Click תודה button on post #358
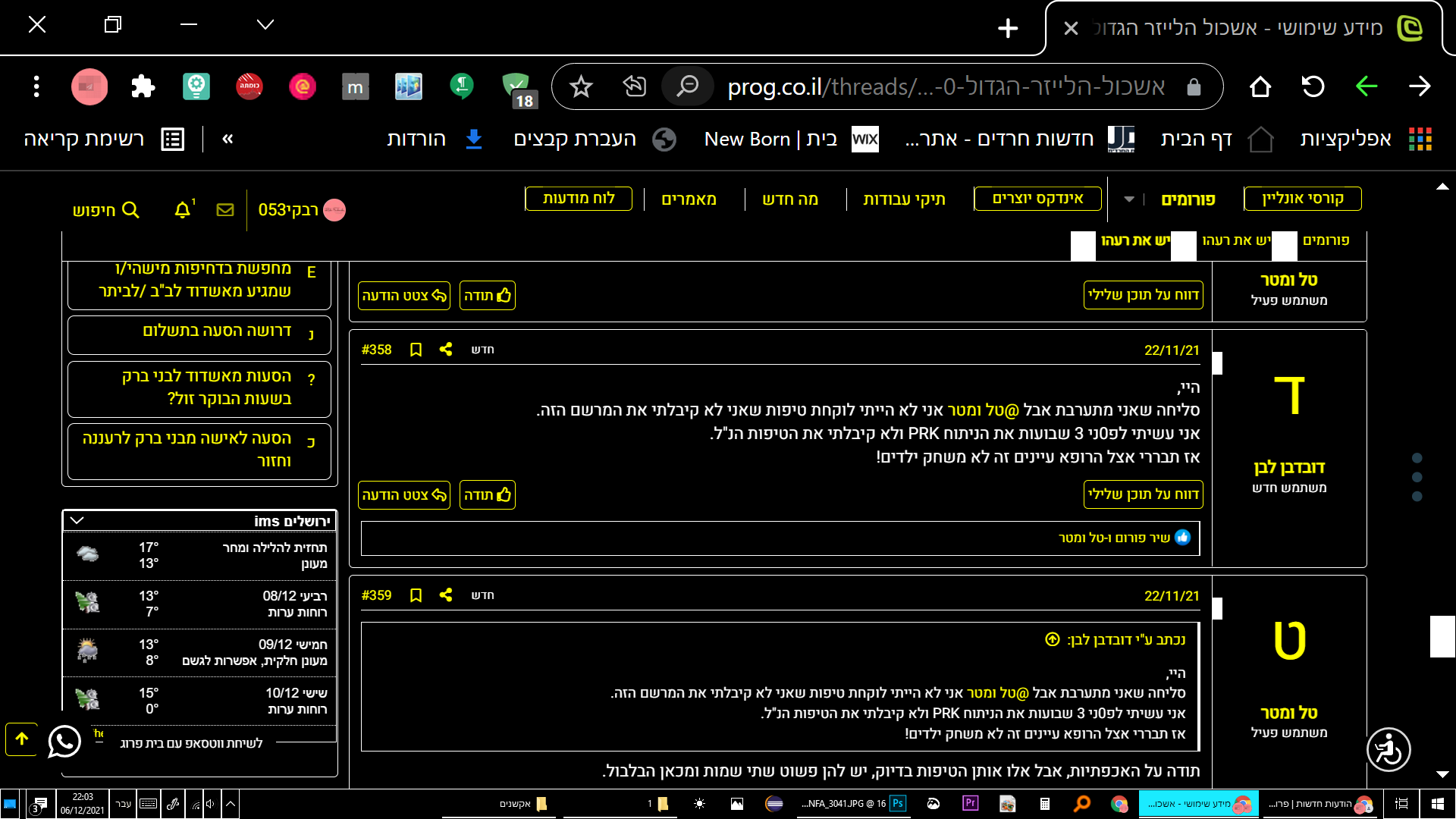The width and height of the screenshot is (1456, 819). [x=487, y=495]
